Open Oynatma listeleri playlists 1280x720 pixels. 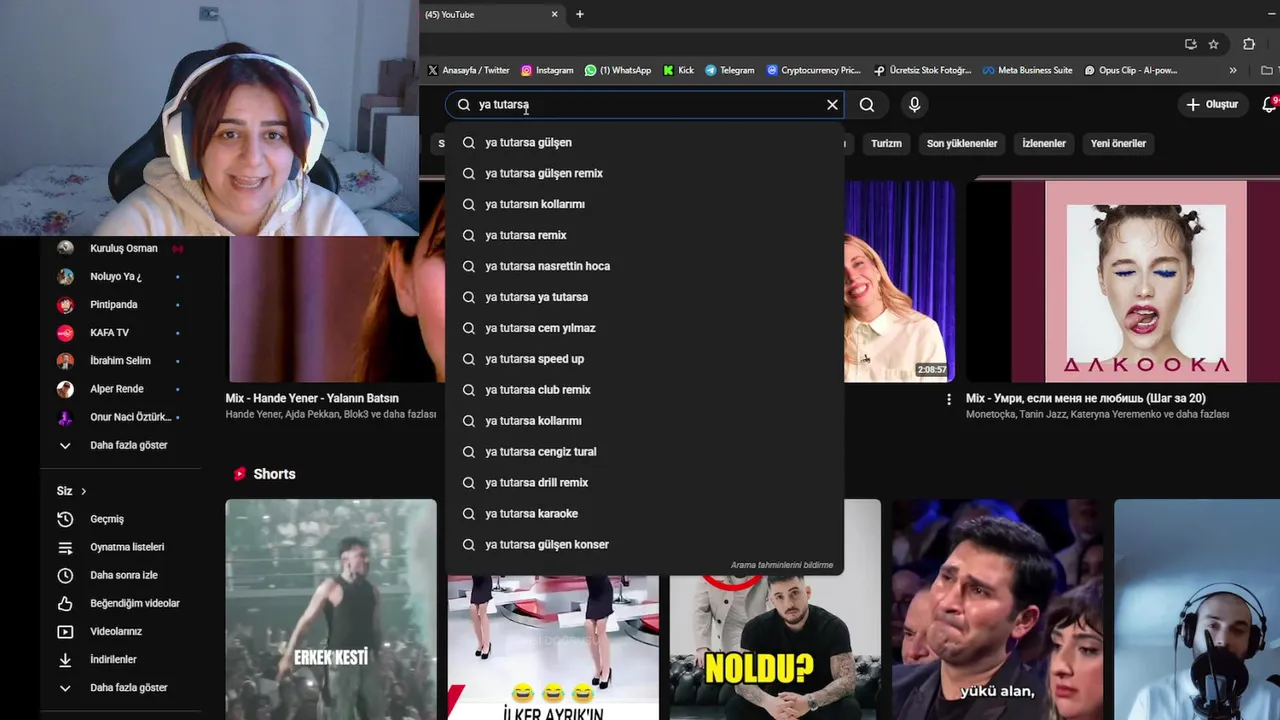pos(122,547)
